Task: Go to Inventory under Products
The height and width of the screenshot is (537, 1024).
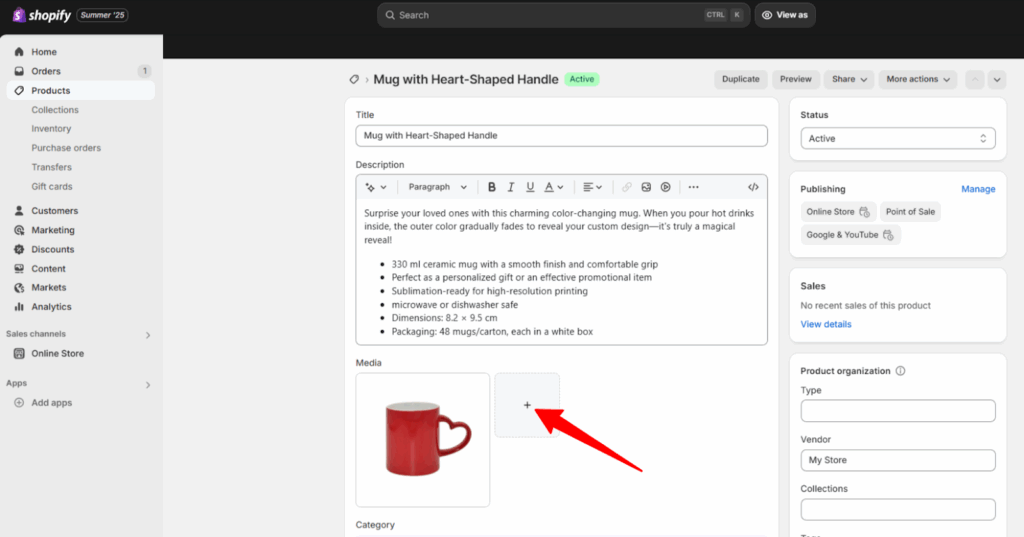Action: (x=51, y=129)
